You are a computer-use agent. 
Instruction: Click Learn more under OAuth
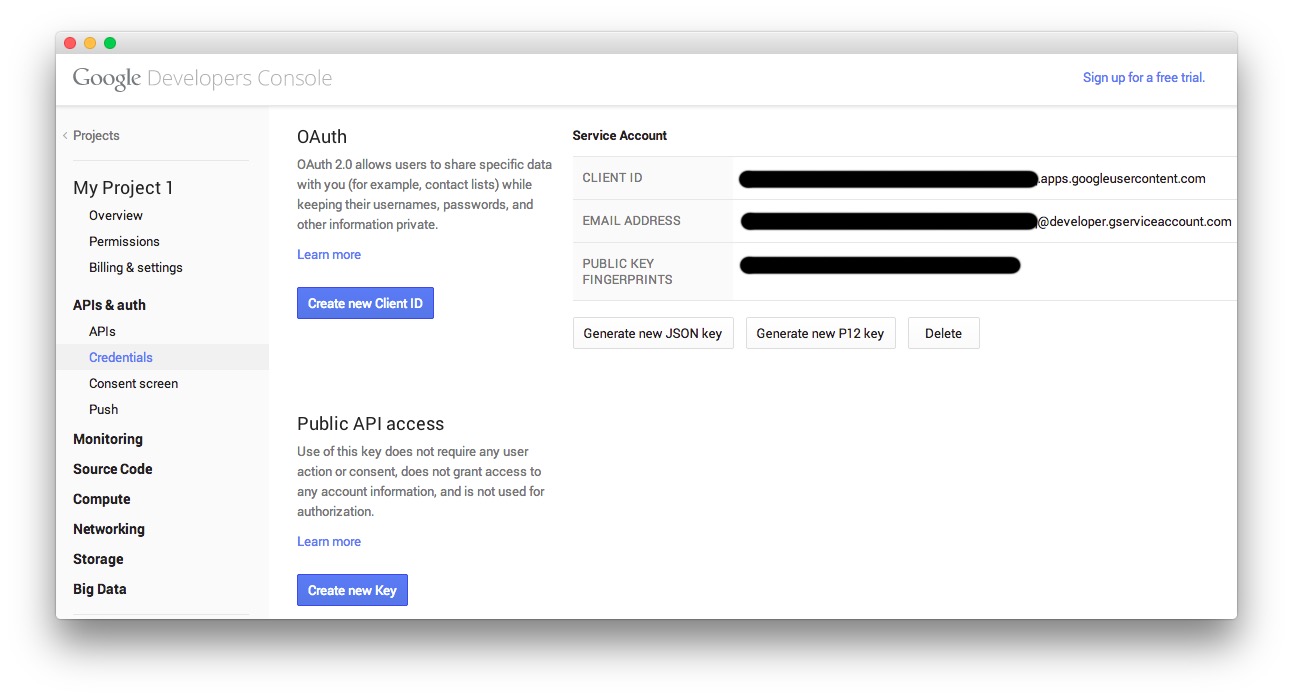click(329, 255)
